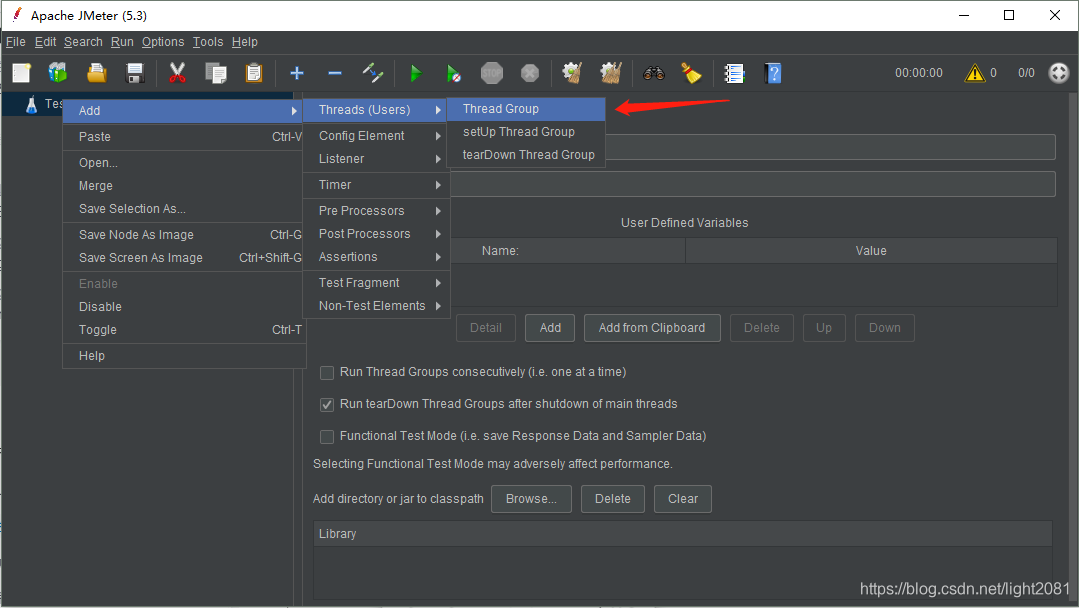Expand Test Fragment submenu
1079x608 pixels.
click(376, 283)
